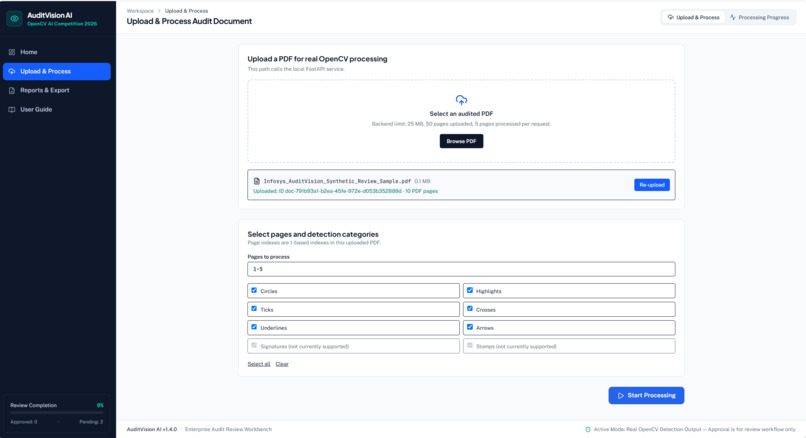Click the Clear link
This screenshot has height=438, width=806.
tap(282, 364)
